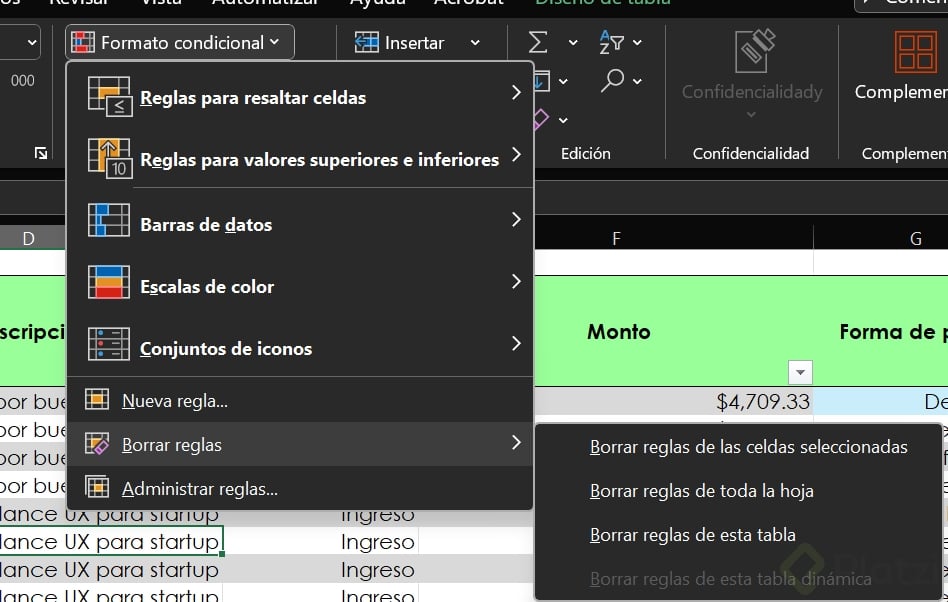Click the Borrar reglas eraser icon
This screenshot has width=948, height=602.
tap(97, 443)
